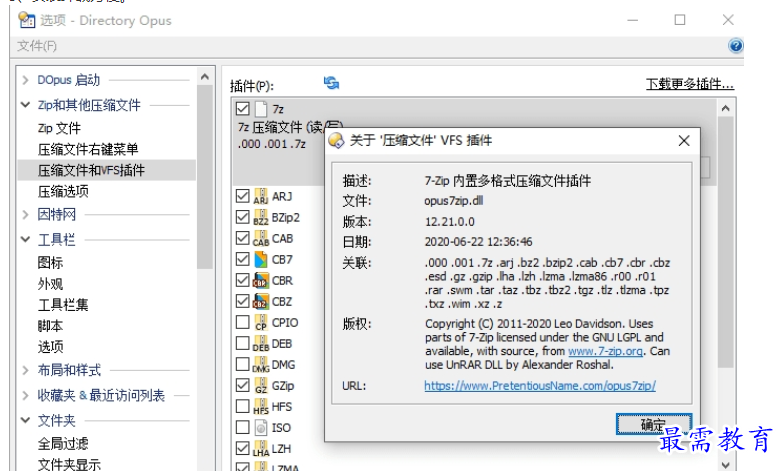The image size is (781, 471).
Task: Expand the 布局和样式 category
Action: coord(25,370)
